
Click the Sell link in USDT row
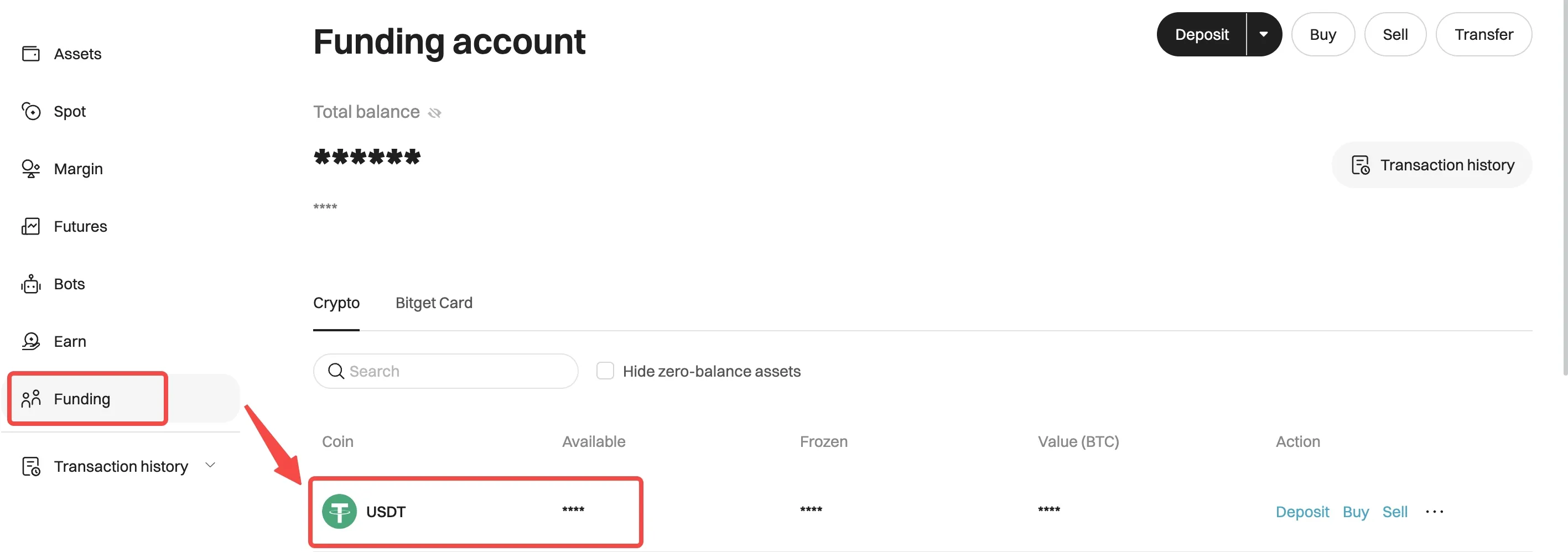point(1394,512)
